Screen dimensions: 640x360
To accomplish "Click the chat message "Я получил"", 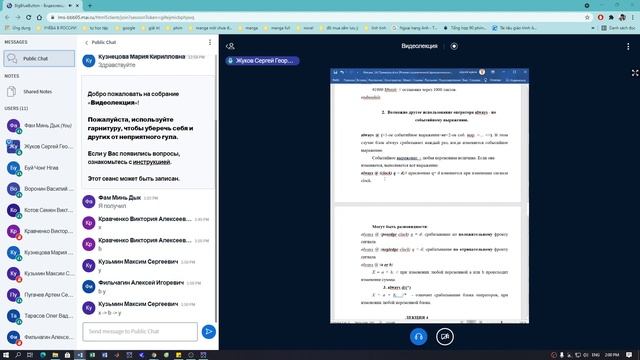I will point(112,206).
